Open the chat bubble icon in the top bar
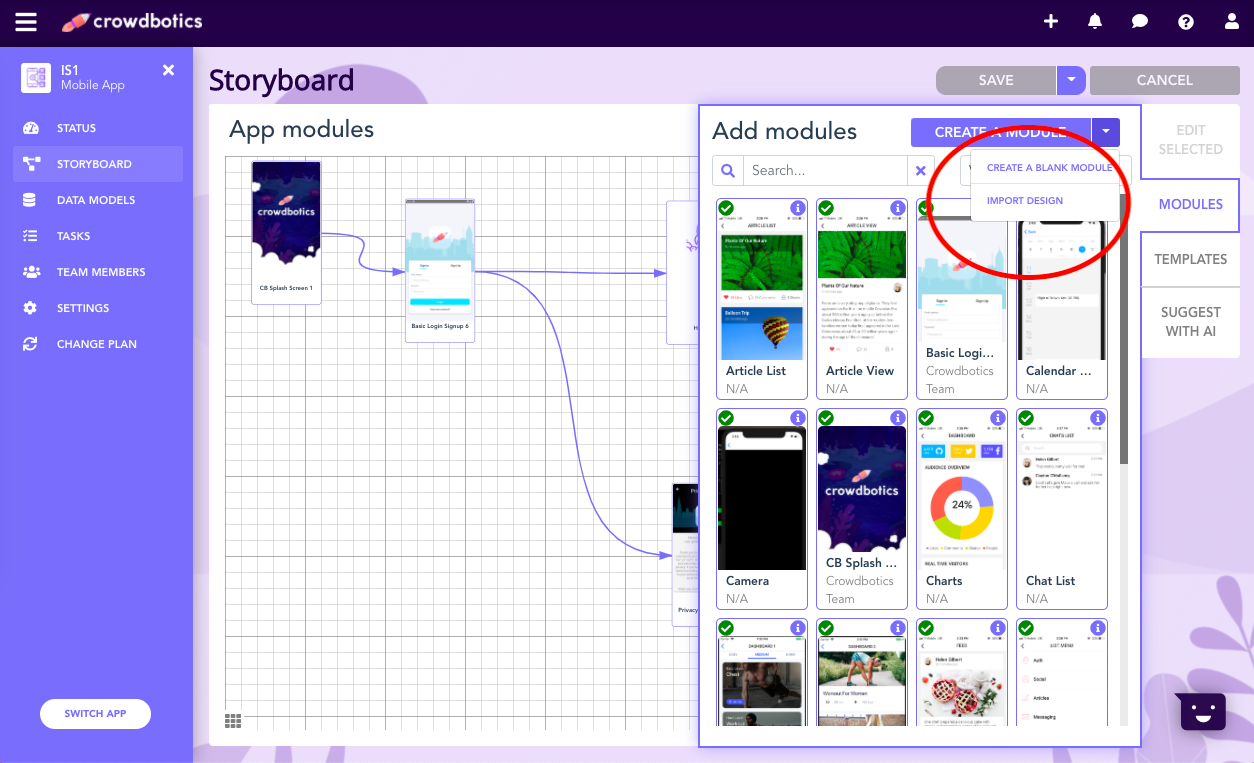This screenshot has width=1254, height=763. pos(1140,21)
